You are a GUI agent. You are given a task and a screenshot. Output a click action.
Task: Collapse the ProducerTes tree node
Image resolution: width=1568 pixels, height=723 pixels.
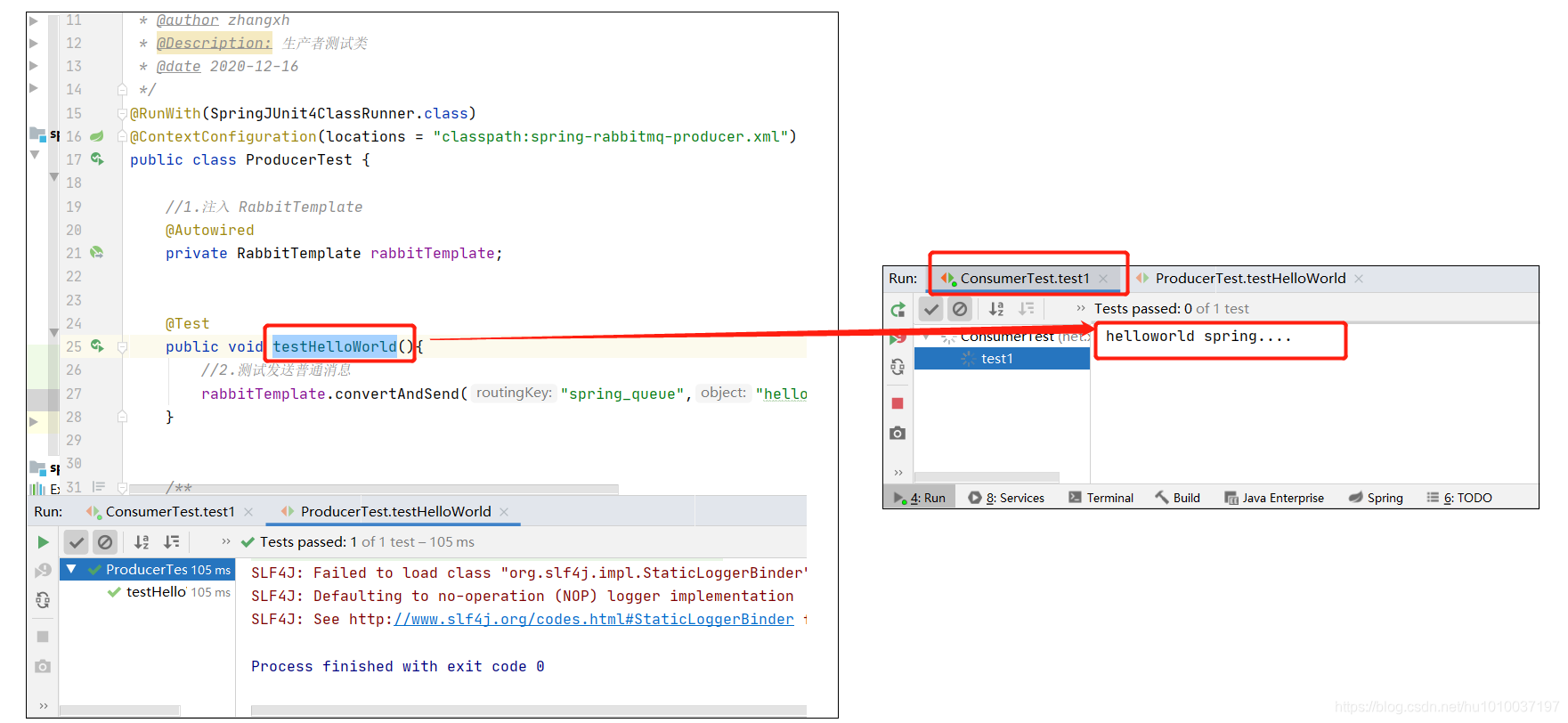point(71,569)
